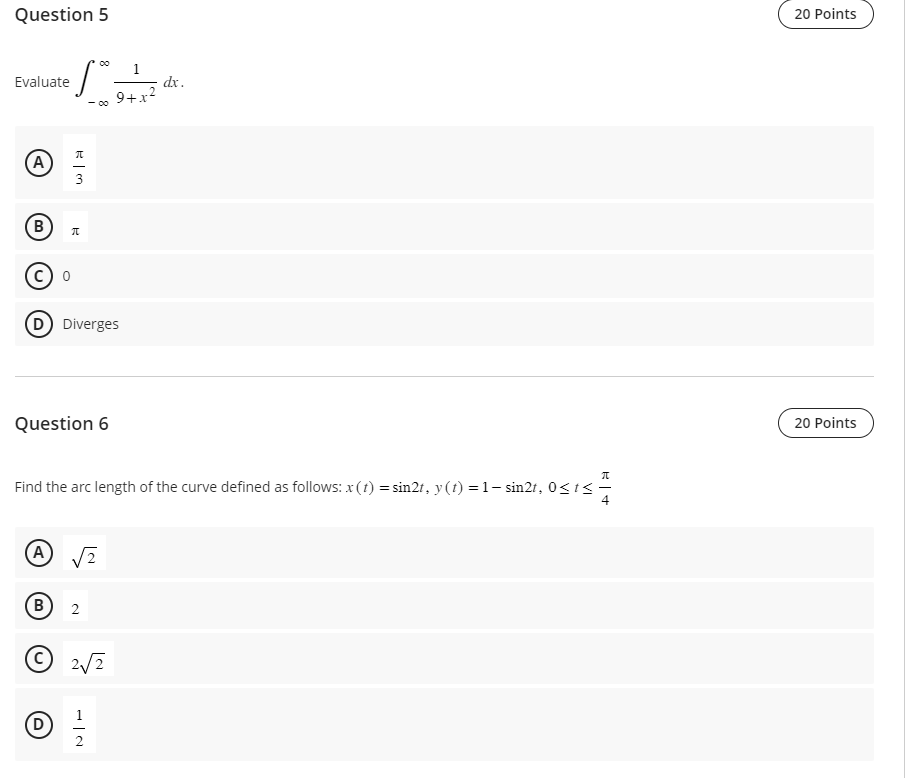Click the Question 6 heading
Screen dimensions: 918x778
62,423
